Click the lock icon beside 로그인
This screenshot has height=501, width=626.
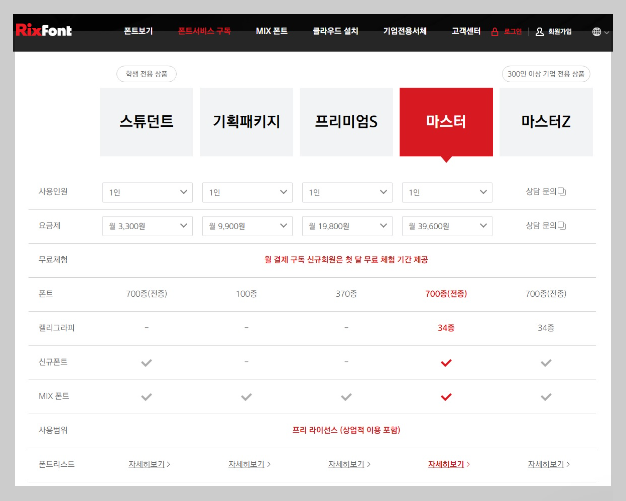coord(495,32)
